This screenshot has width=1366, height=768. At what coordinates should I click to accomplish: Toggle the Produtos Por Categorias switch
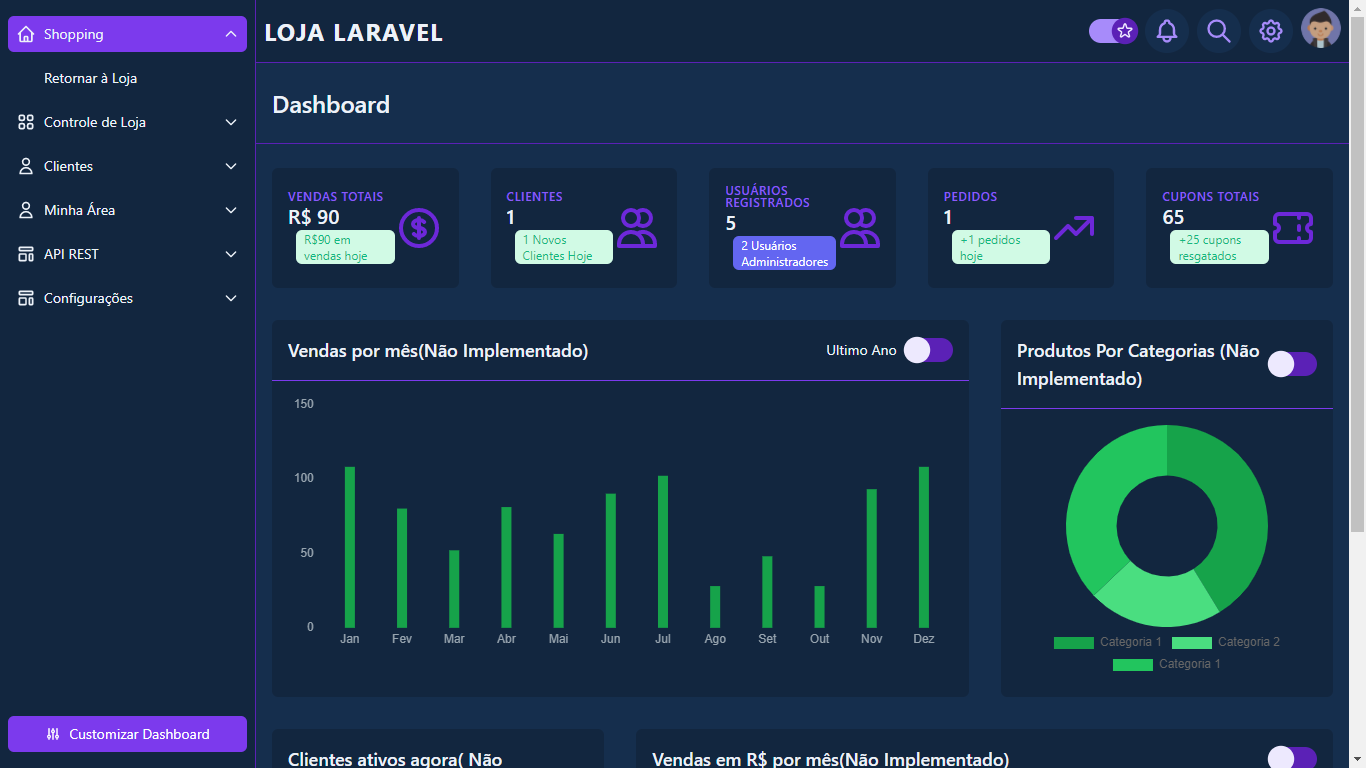coord(1292,364)
